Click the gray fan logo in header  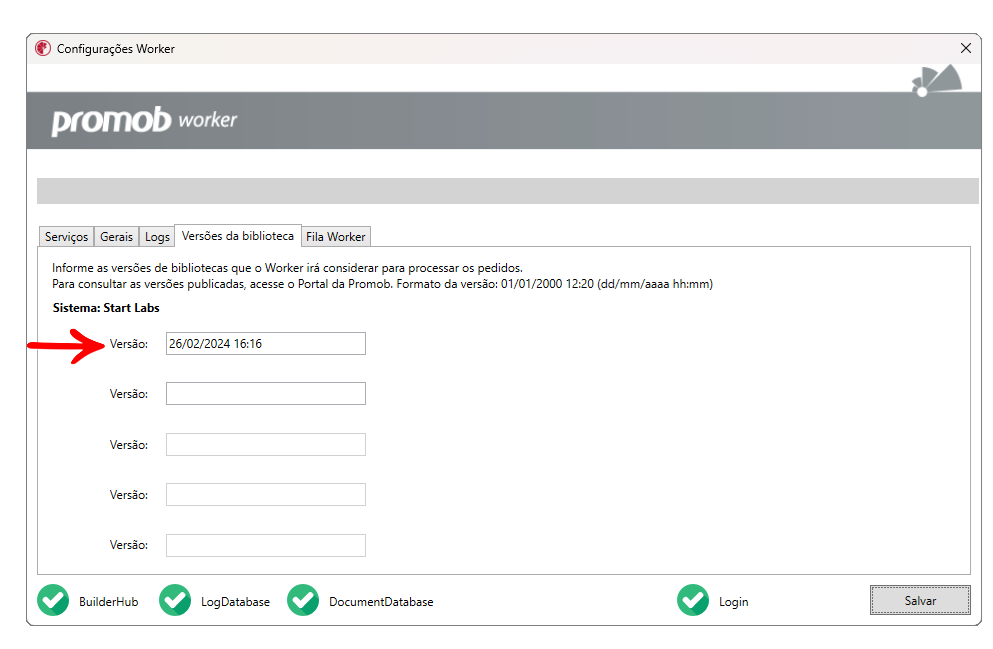(x=937, y=80)
